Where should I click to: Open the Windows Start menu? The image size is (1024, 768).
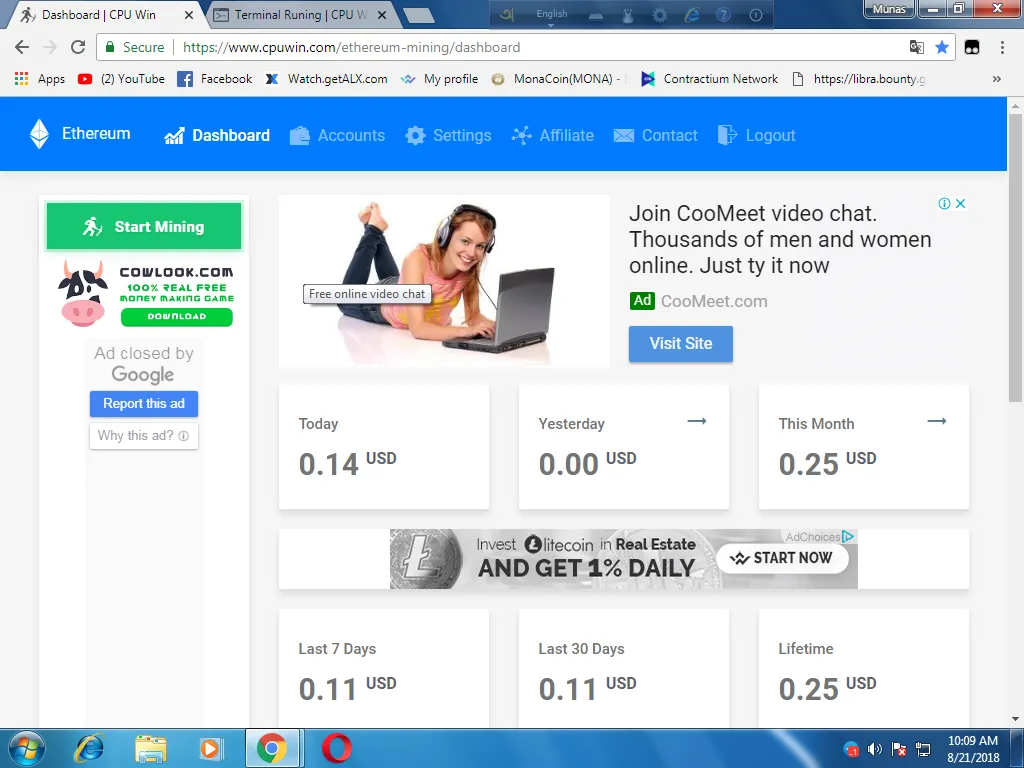pyautogui.click(x=25, y=748)
